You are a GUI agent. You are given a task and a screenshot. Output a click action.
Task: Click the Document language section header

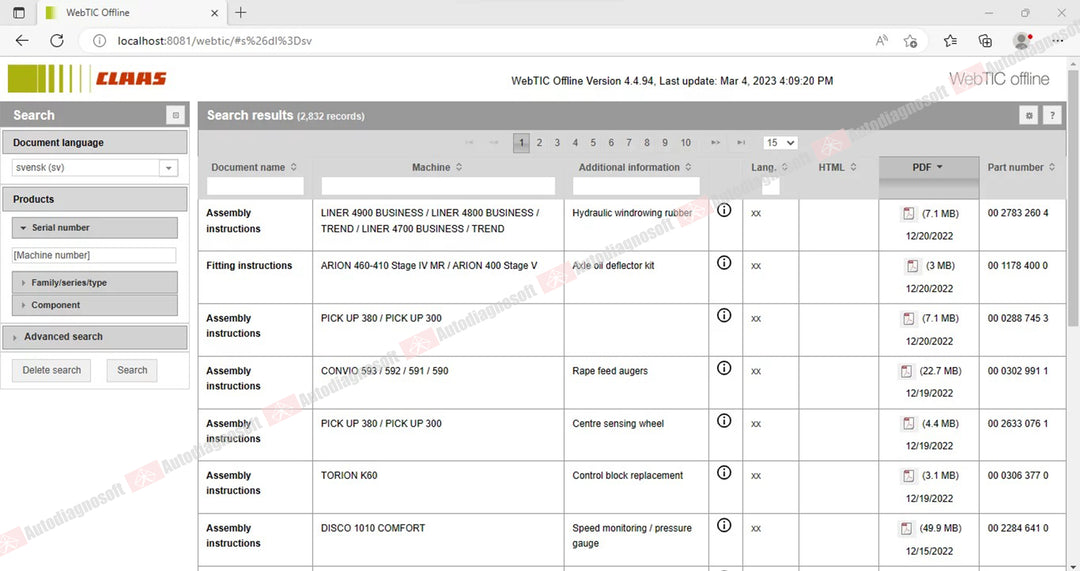click(x=94, y=143)
